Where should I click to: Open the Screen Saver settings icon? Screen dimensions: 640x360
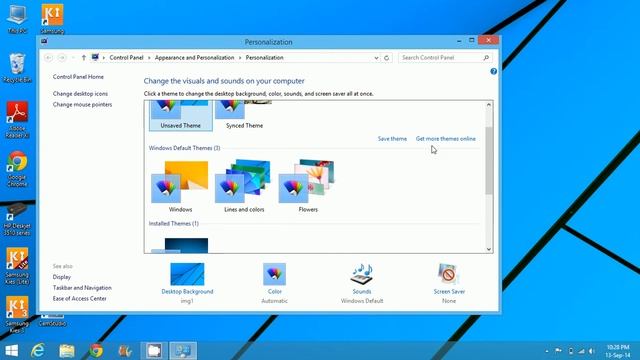pos(449,274)
